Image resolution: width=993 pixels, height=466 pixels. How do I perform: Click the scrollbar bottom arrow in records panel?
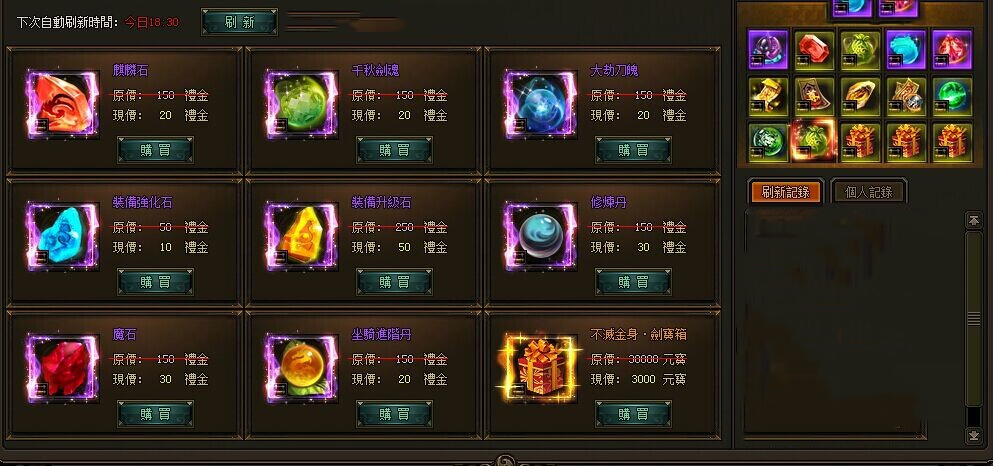973,435
